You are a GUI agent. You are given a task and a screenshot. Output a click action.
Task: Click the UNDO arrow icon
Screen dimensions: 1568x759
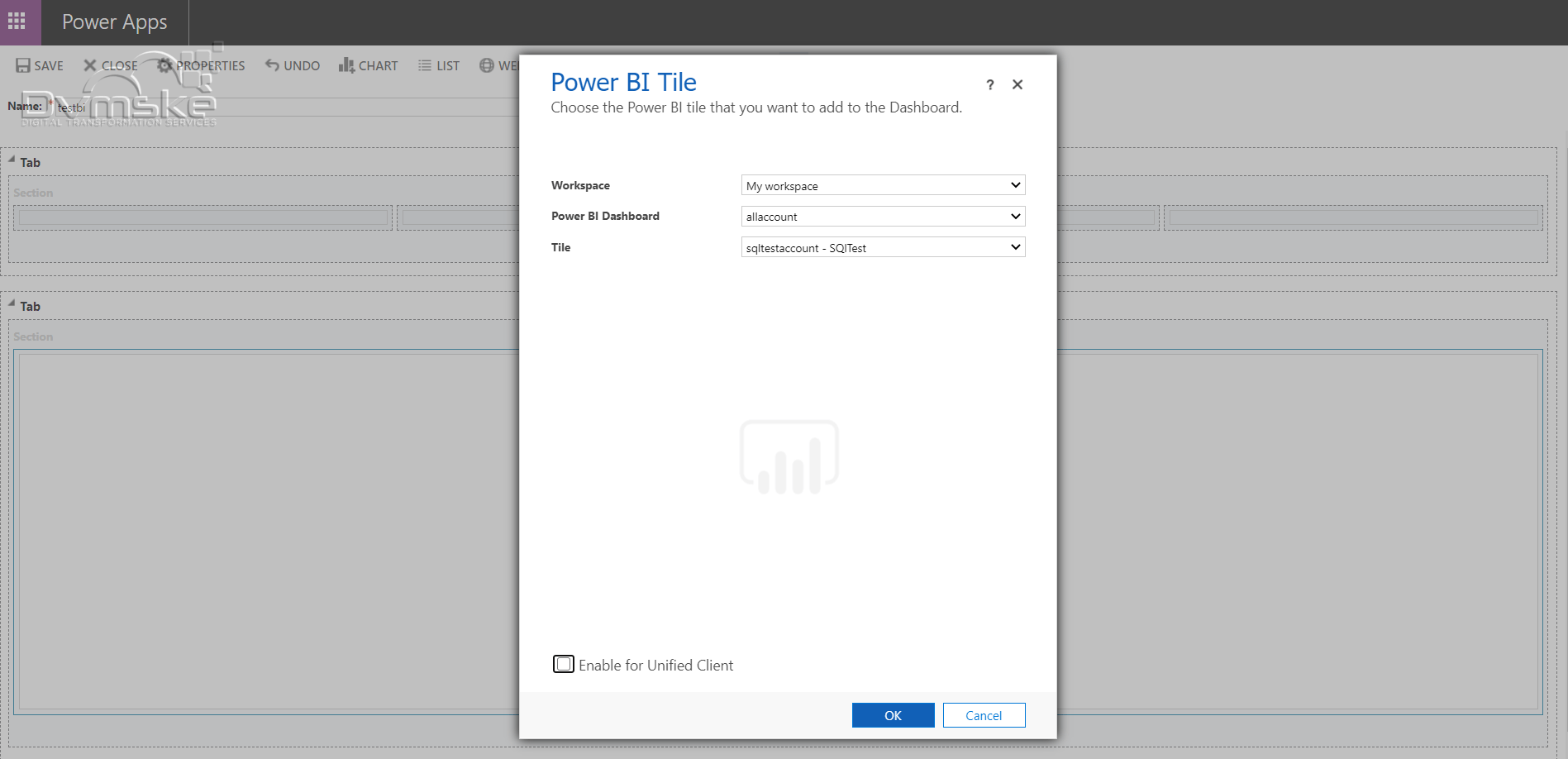click(272, 64)
